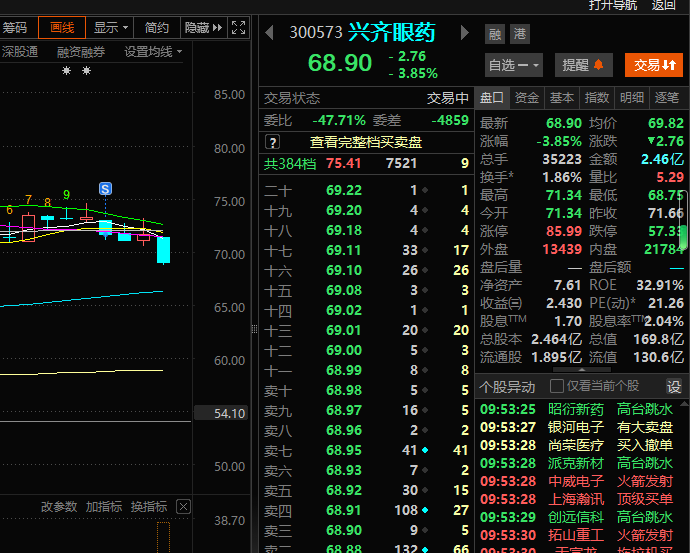This screenshot has height=553, width=690.
Task: Click the stock code 300573
Action: click(x=316, y=33)
